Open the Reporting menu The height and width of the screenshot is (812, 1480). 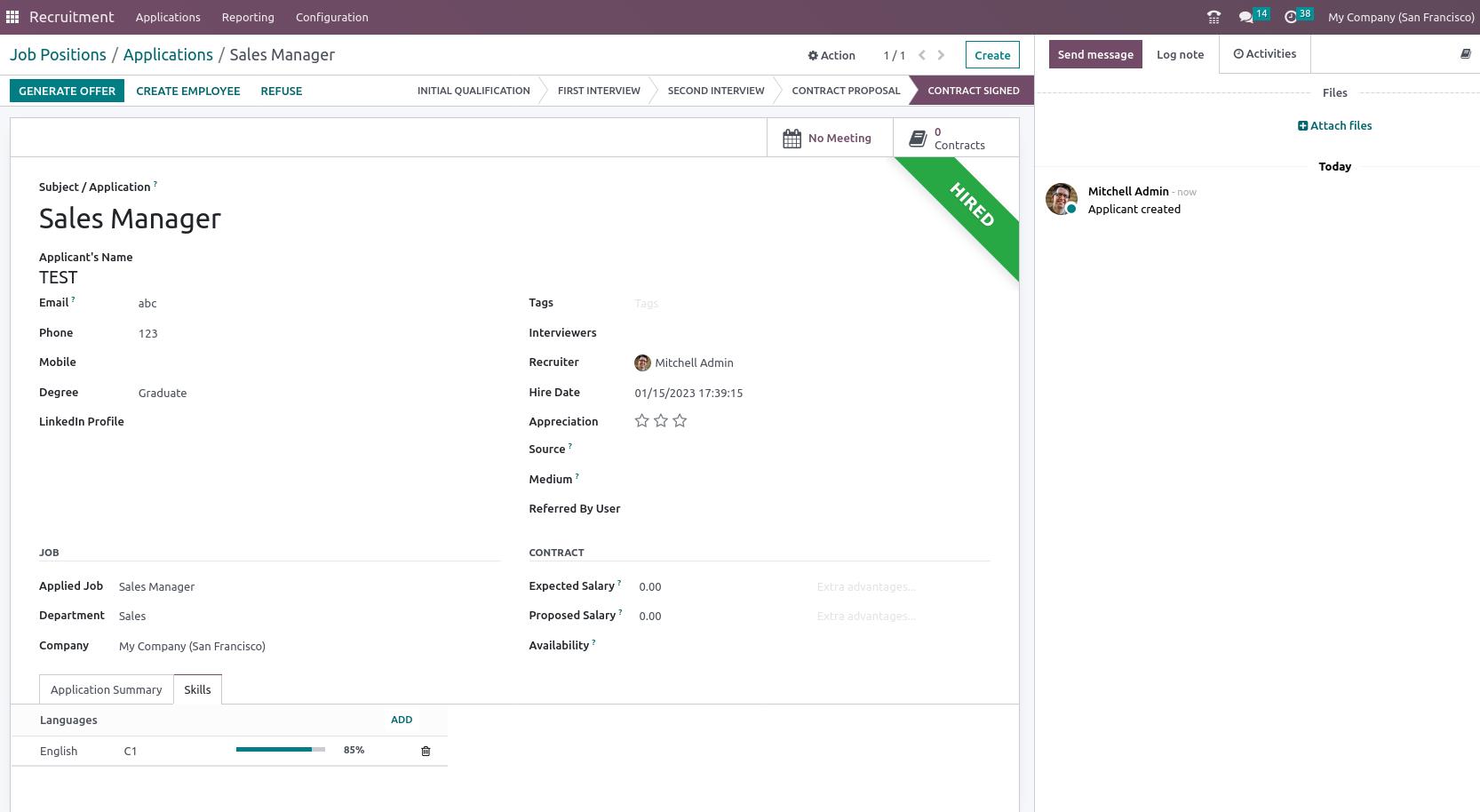[248, 17]
